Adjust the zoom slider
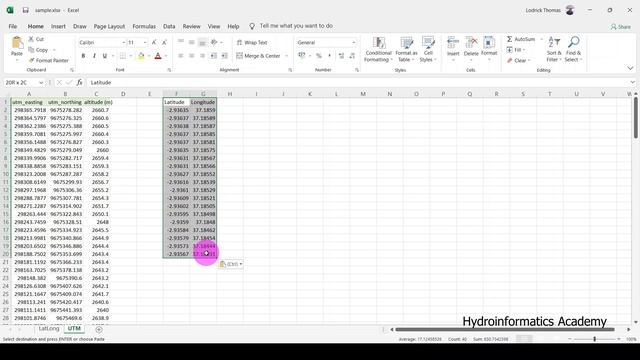Image resolution: width=640 pixels, height=360 pixels. 594,339
